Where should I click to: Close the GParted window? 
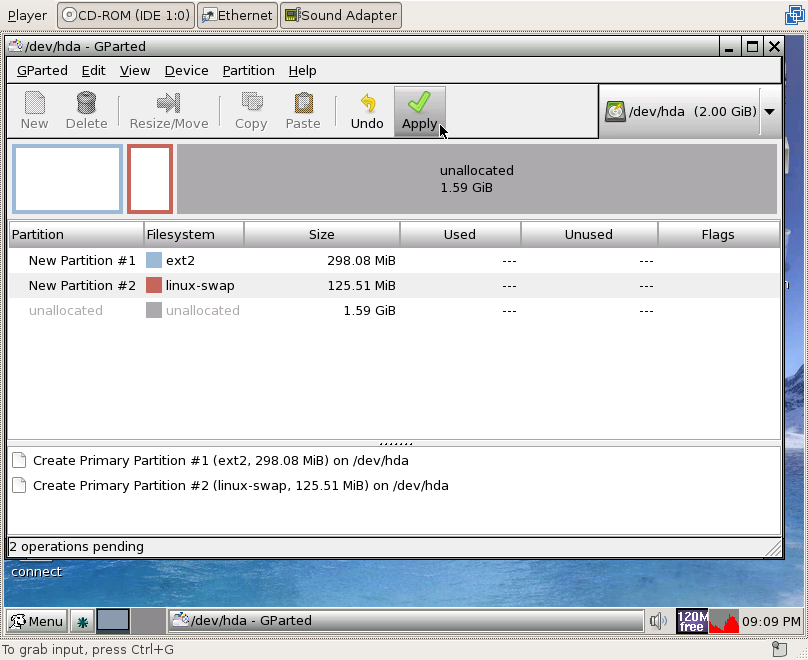[x=774, y=46]
